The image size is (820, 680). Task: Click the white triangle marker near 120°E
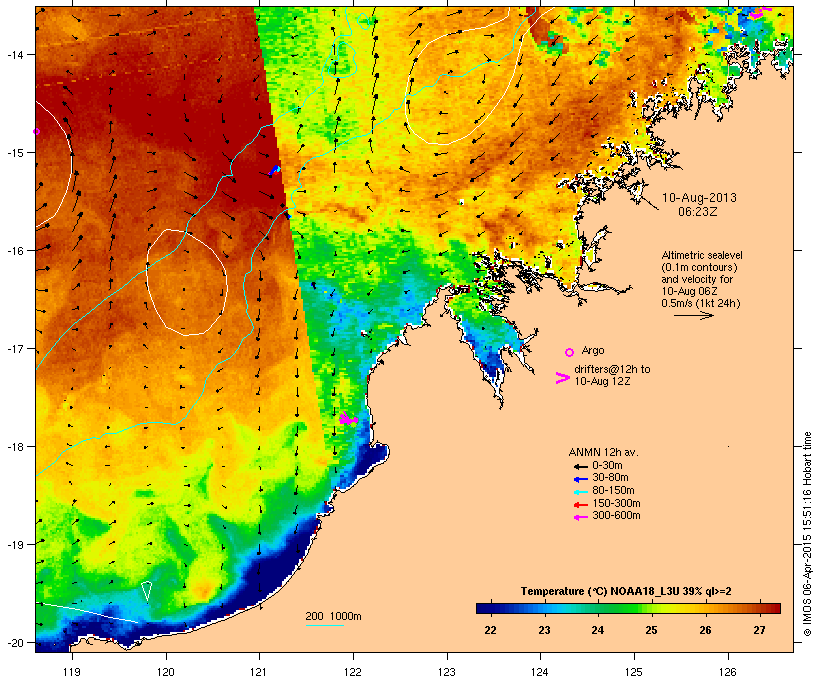pos(146,591)
